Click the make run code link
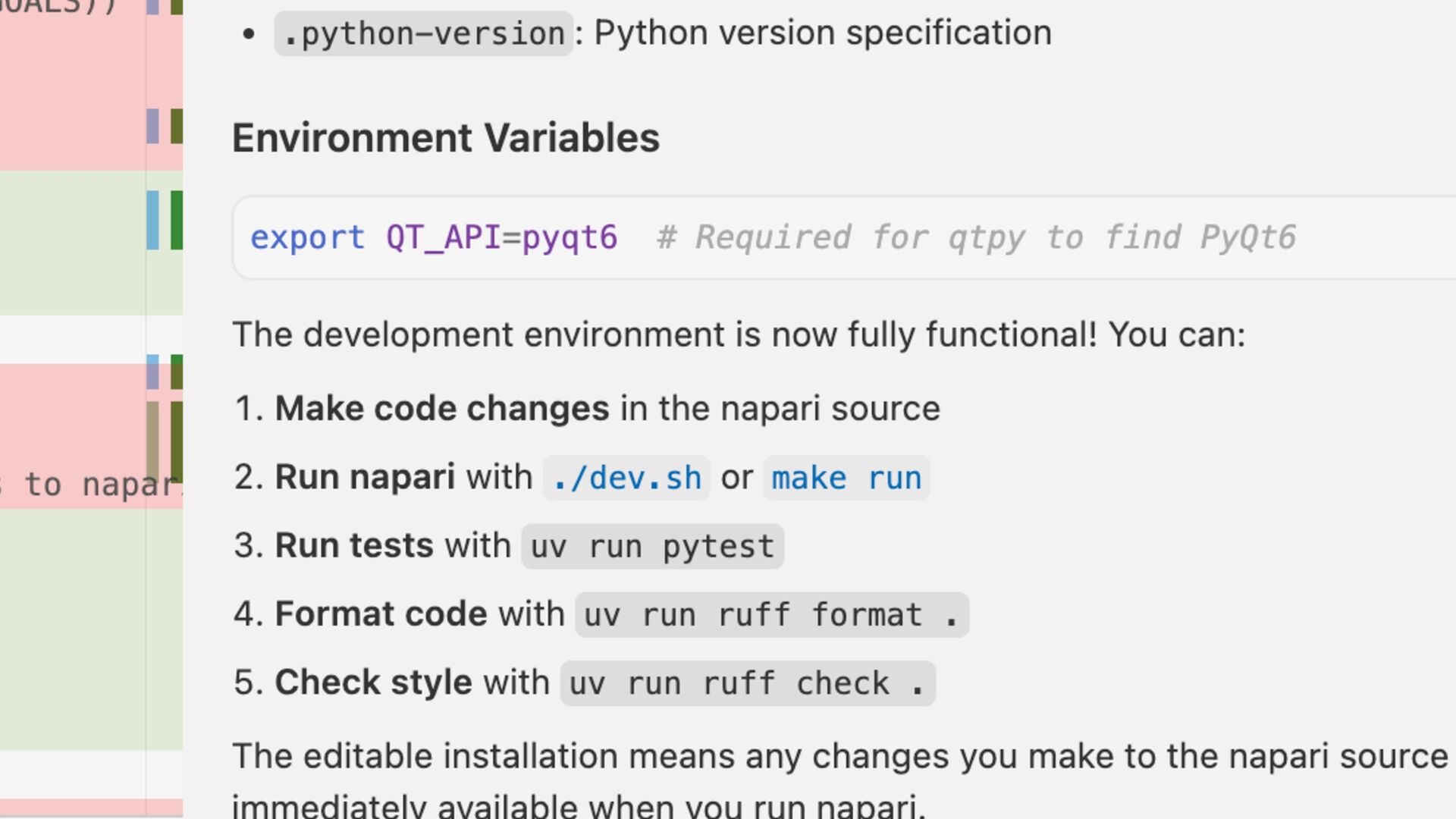This screenshot has width=1456, height=819. tap(846, 479)
